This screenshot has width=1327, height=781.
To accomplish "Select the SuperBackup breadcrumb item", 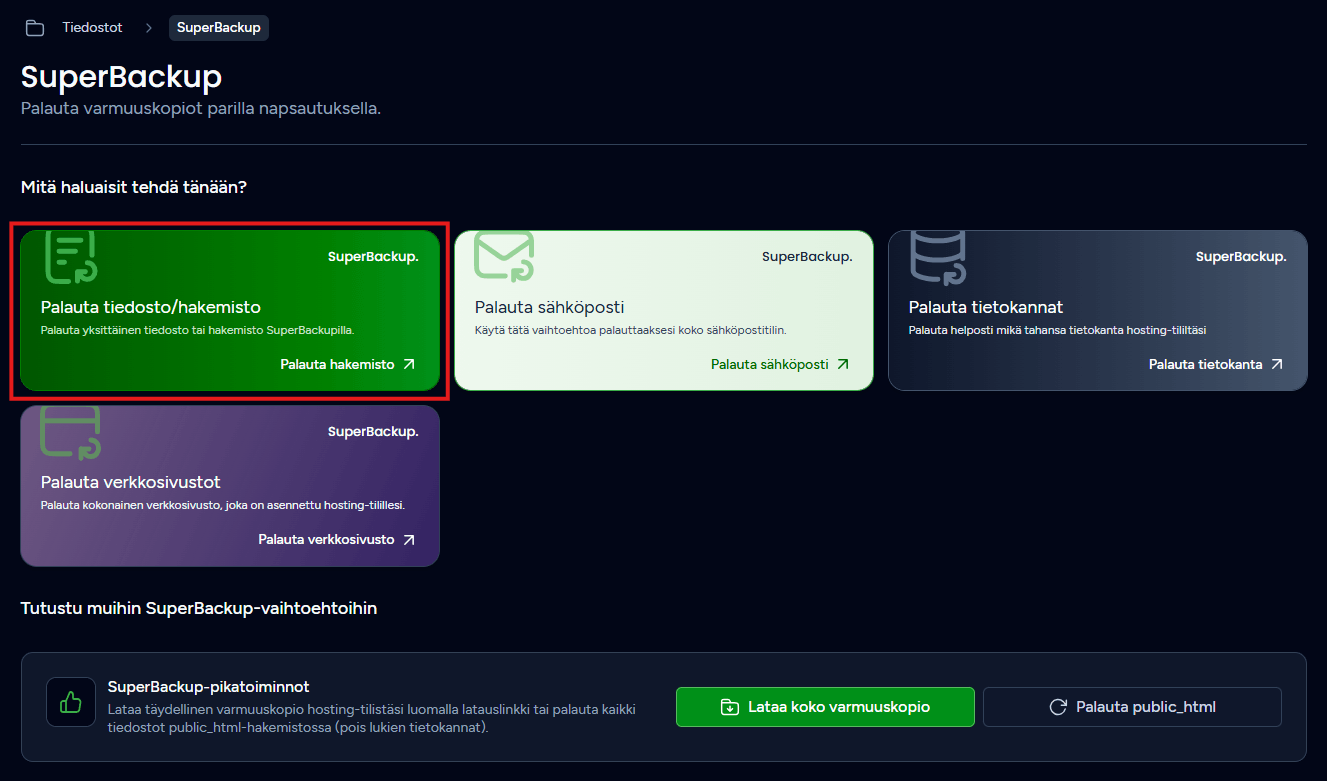I will [219, 28].
